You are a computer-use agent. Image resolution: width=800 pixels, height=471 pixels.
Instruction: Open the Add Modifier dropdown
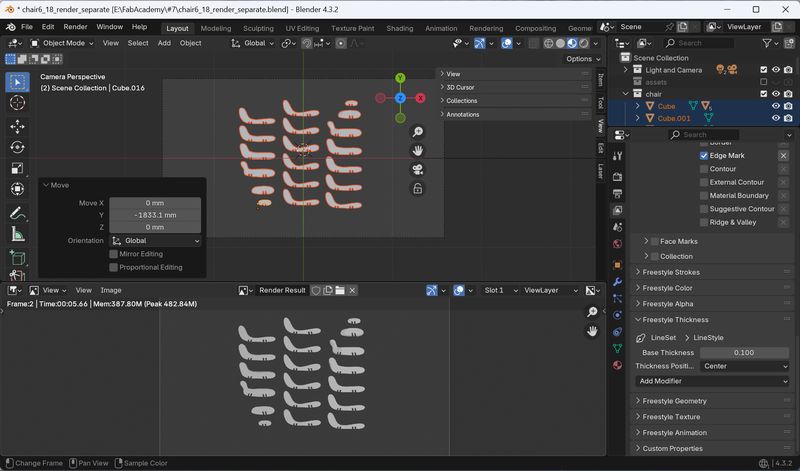[x=712, y=381]
